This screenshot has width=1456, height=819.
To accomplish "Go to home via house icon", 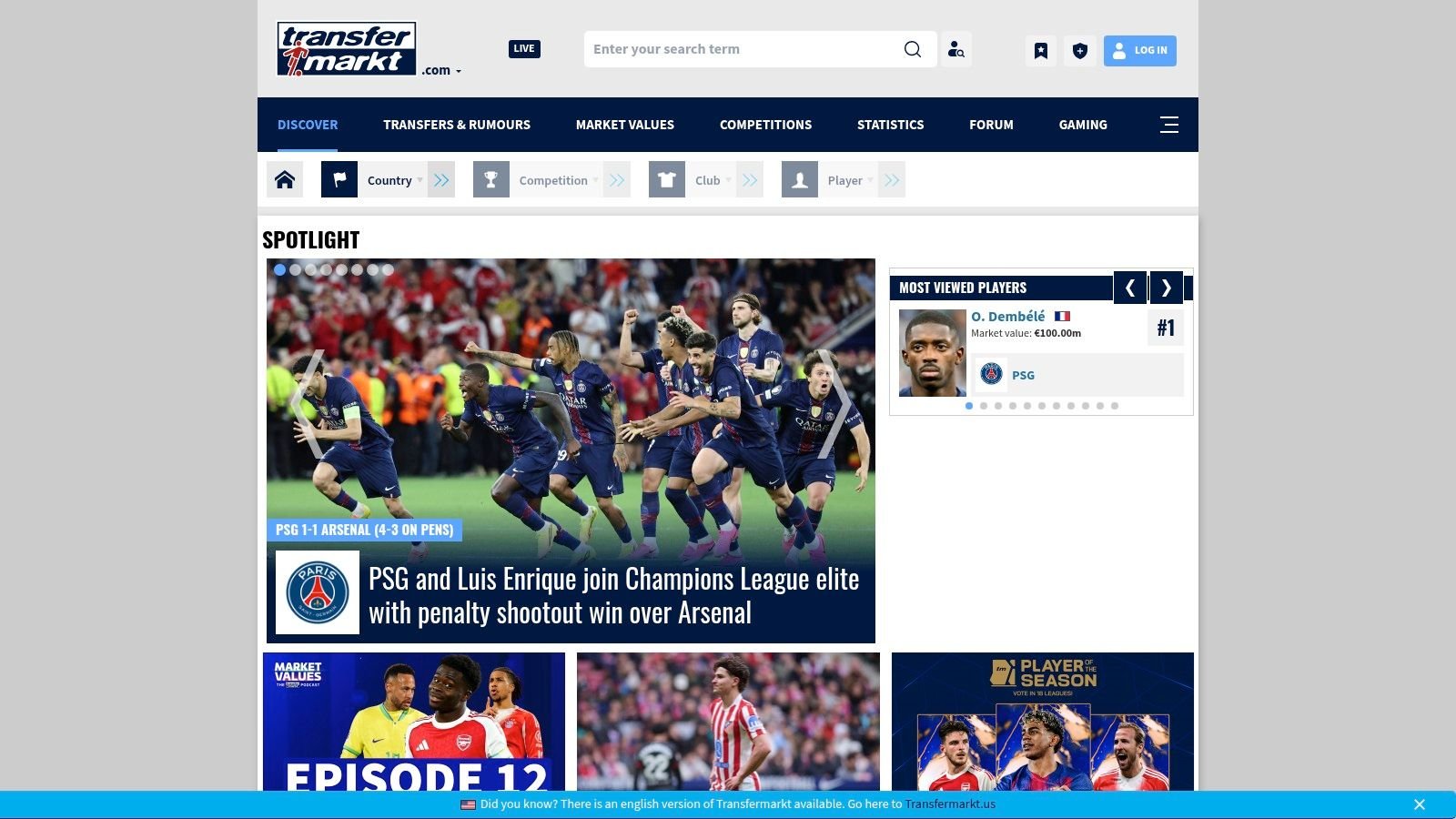I will [x=285, y=179].
